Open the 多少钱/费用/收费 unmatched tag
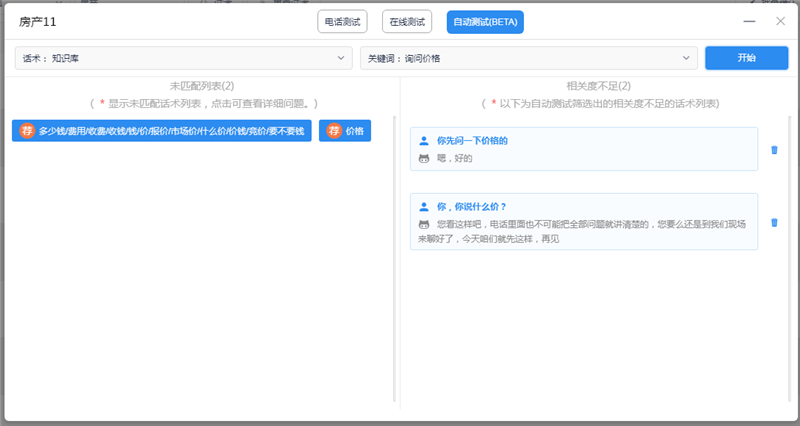This screenshot has width=800, height=426. [171, 131]
